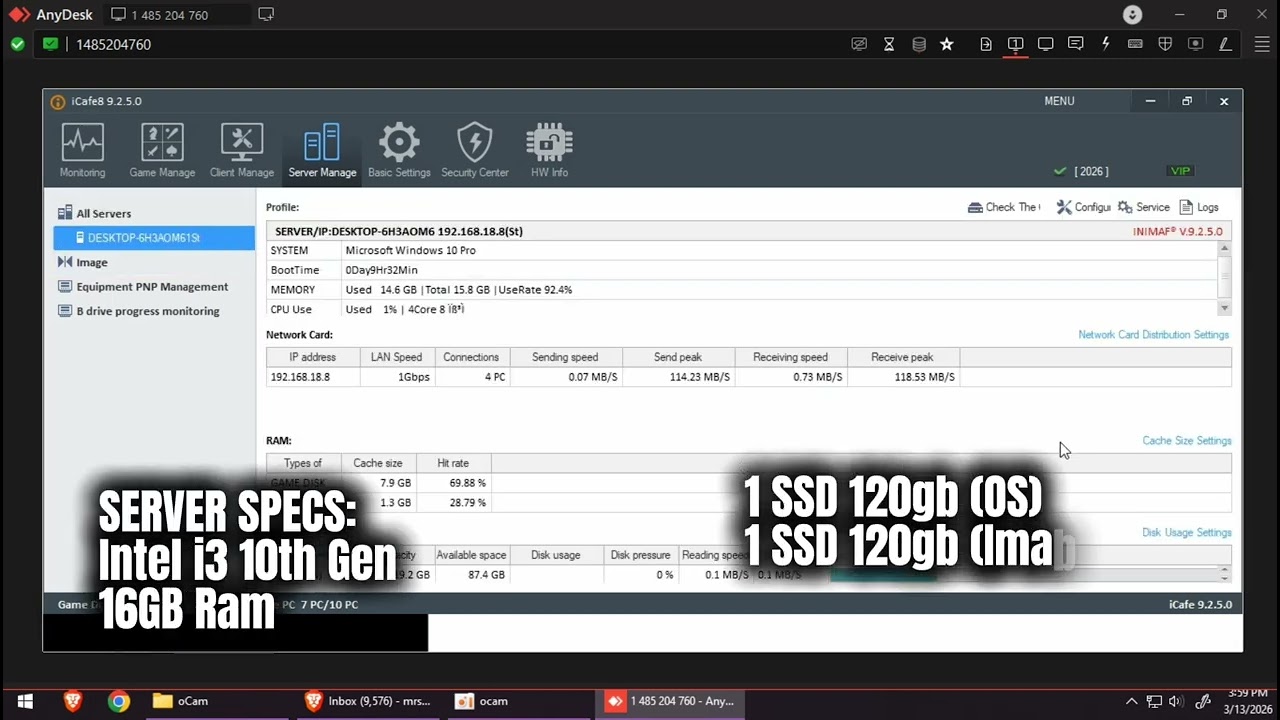Open Brave browser from the taskbar
This screenshot has width=1280, height=720.
pos(73,701)
